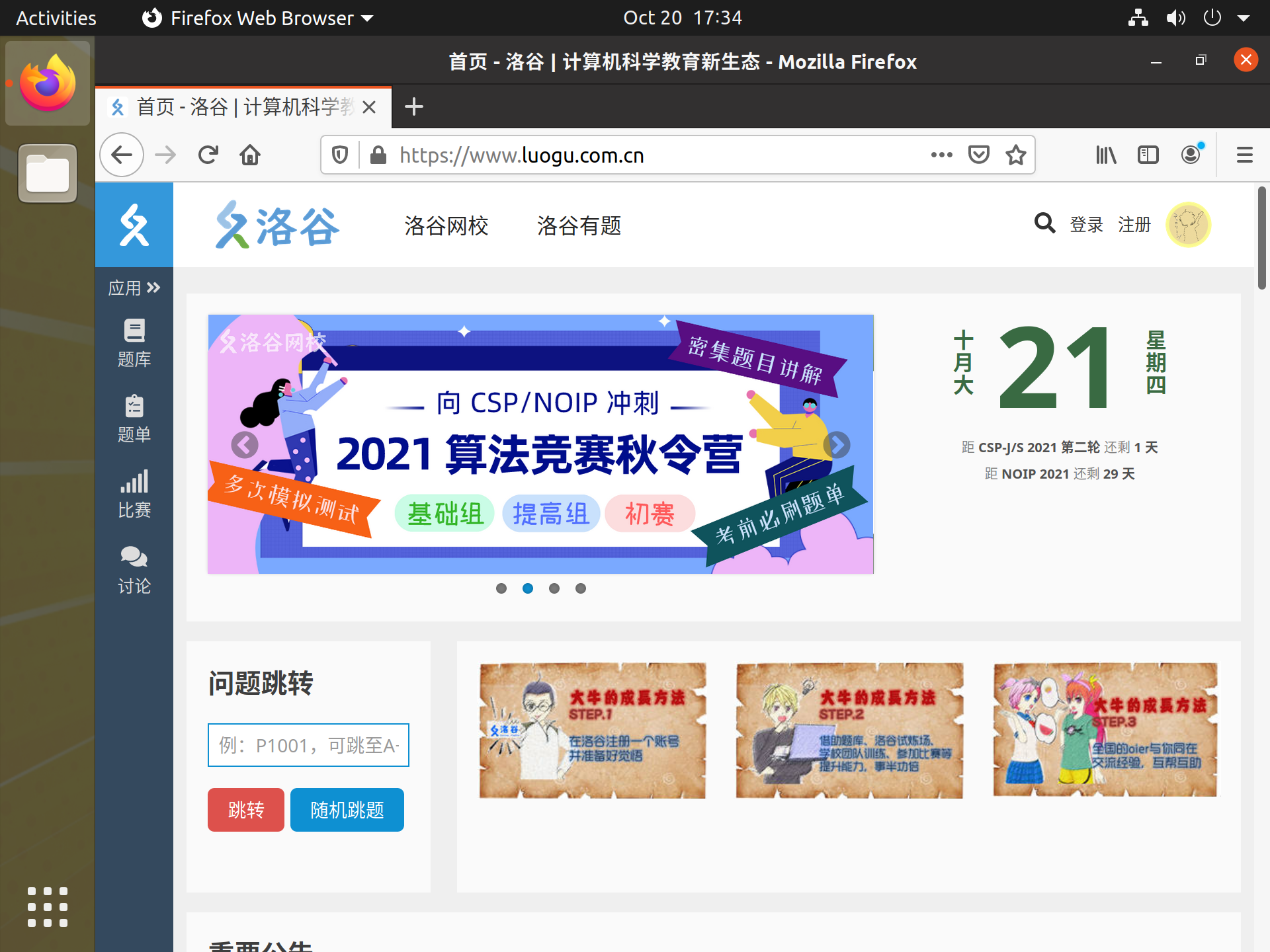The image size is (1270, 952).
Task: Open Activities overview
Action: 56,18
